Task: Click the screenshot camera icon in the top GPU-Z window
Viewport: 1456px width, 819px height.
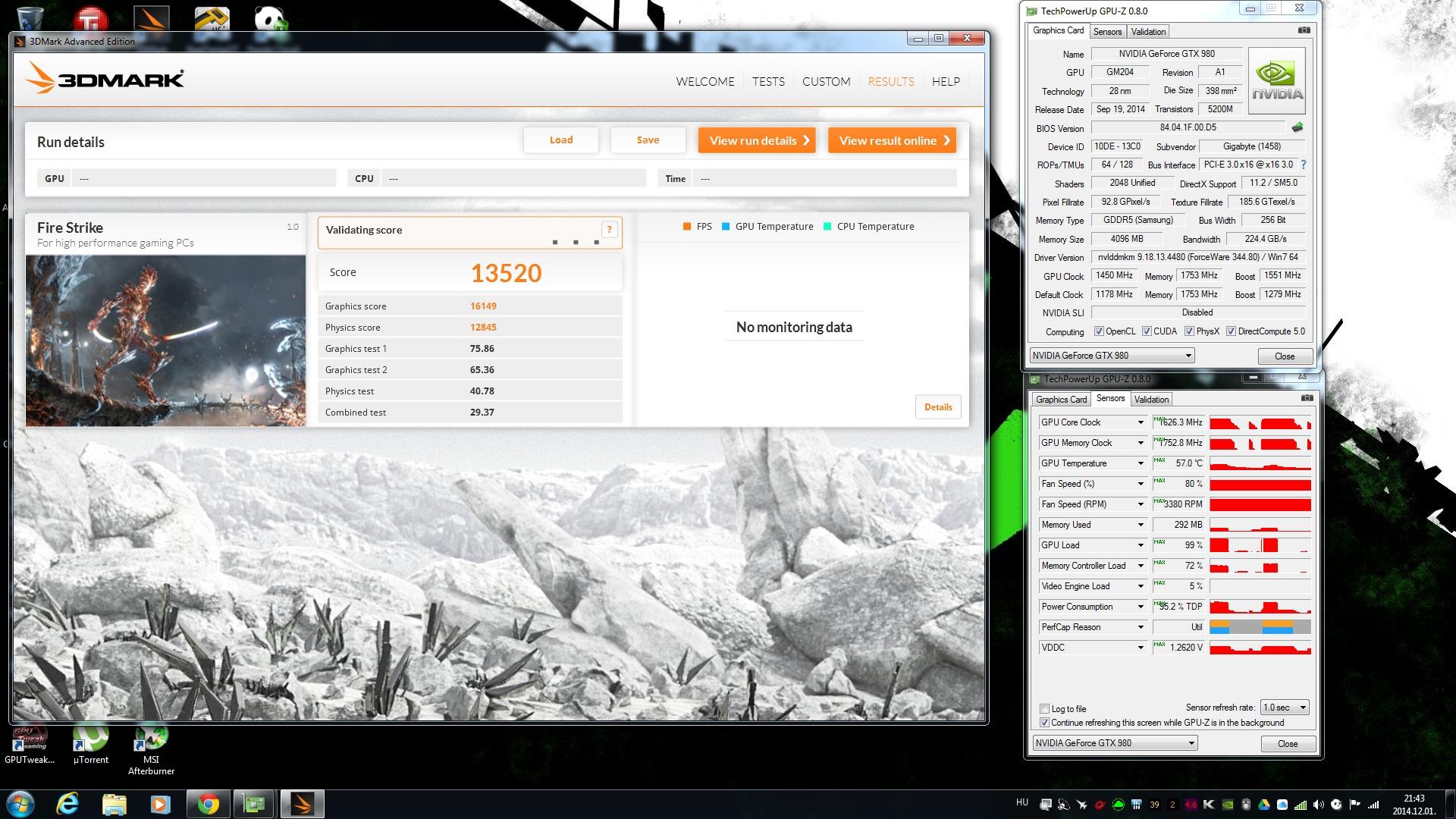Action: point(1304,30)
